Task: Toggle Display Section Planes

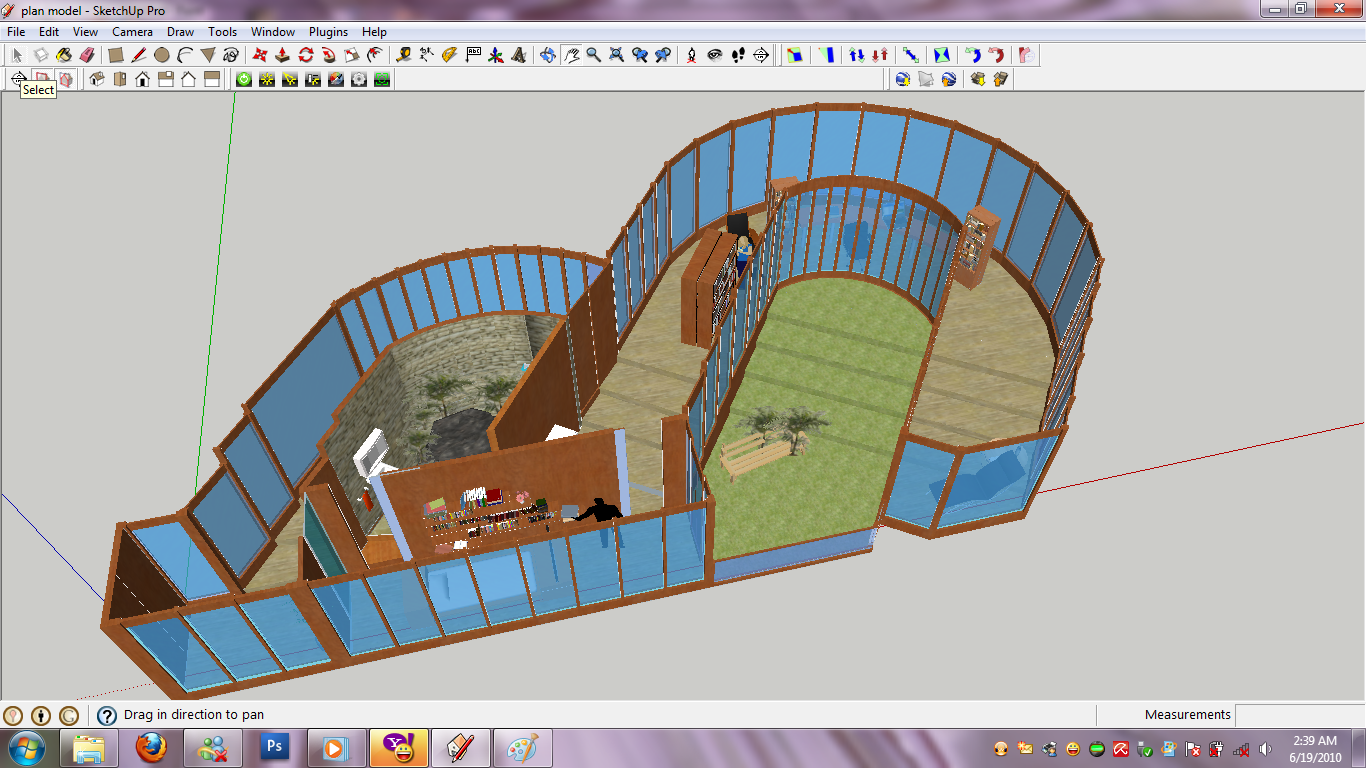Action: tap(42, 79)
